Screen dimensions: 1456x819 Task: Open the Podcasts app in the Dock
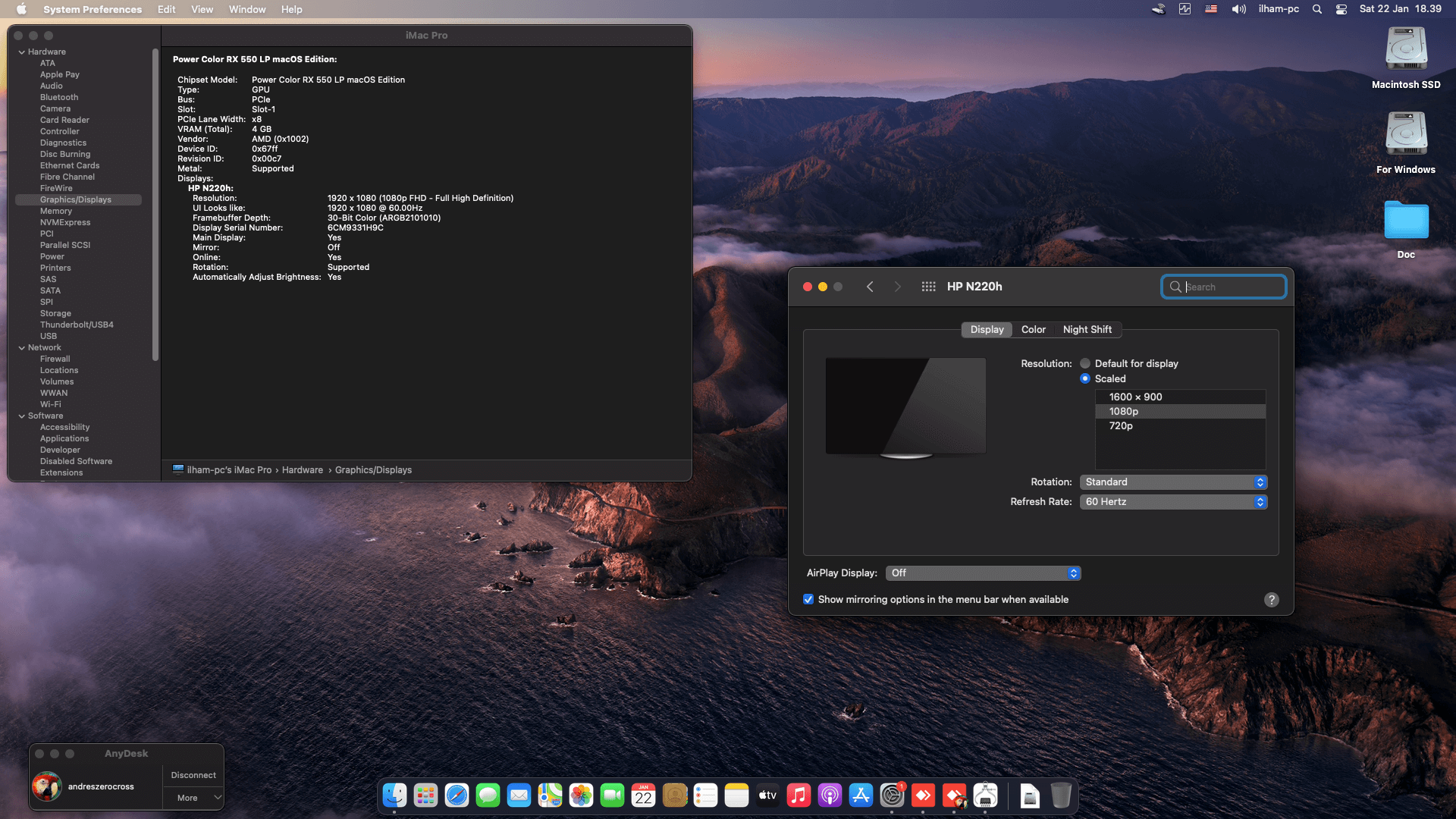[x=830, y=795]
